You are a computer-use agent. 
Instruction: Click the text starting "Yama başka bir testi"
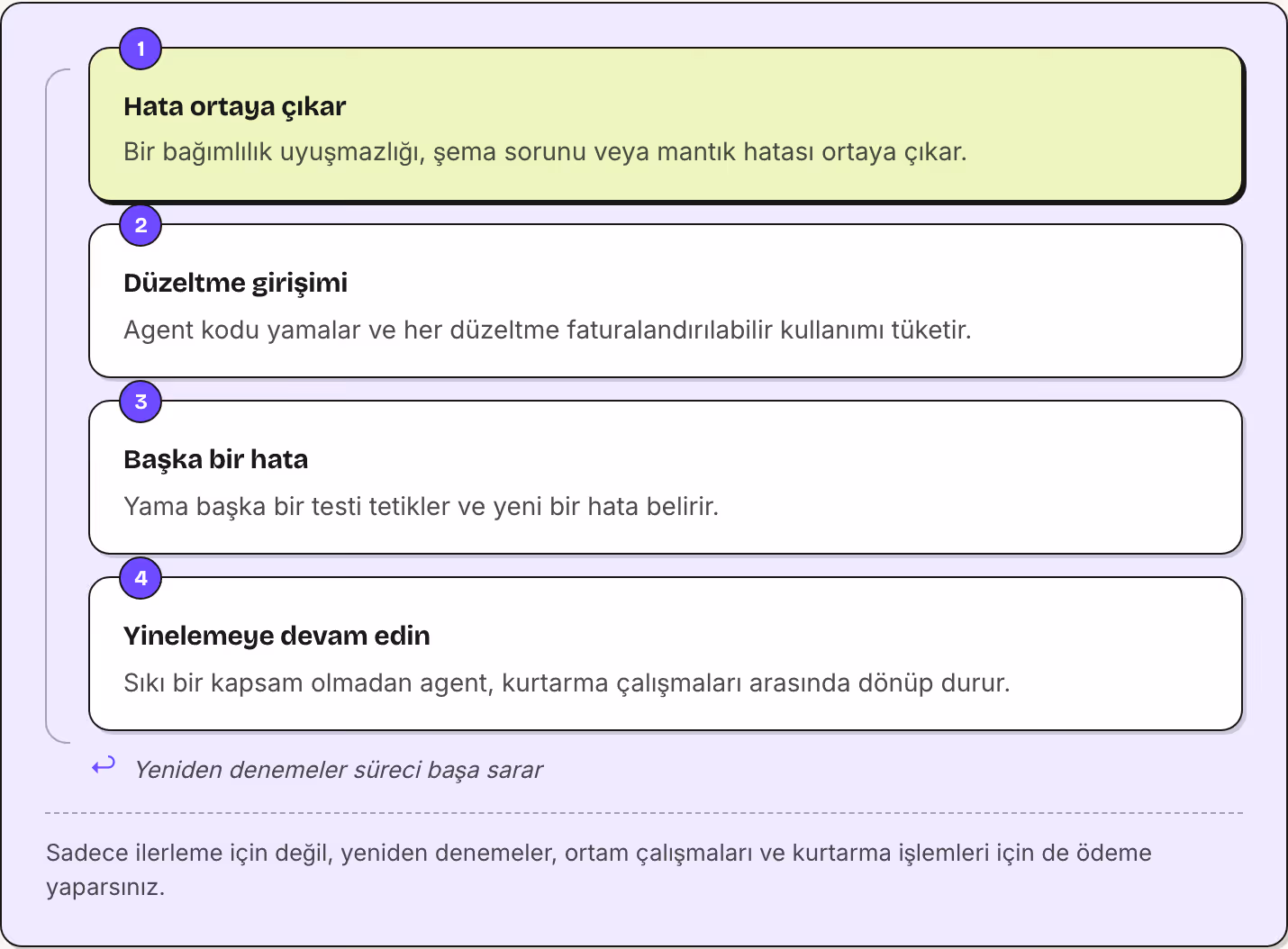(421, 506)
